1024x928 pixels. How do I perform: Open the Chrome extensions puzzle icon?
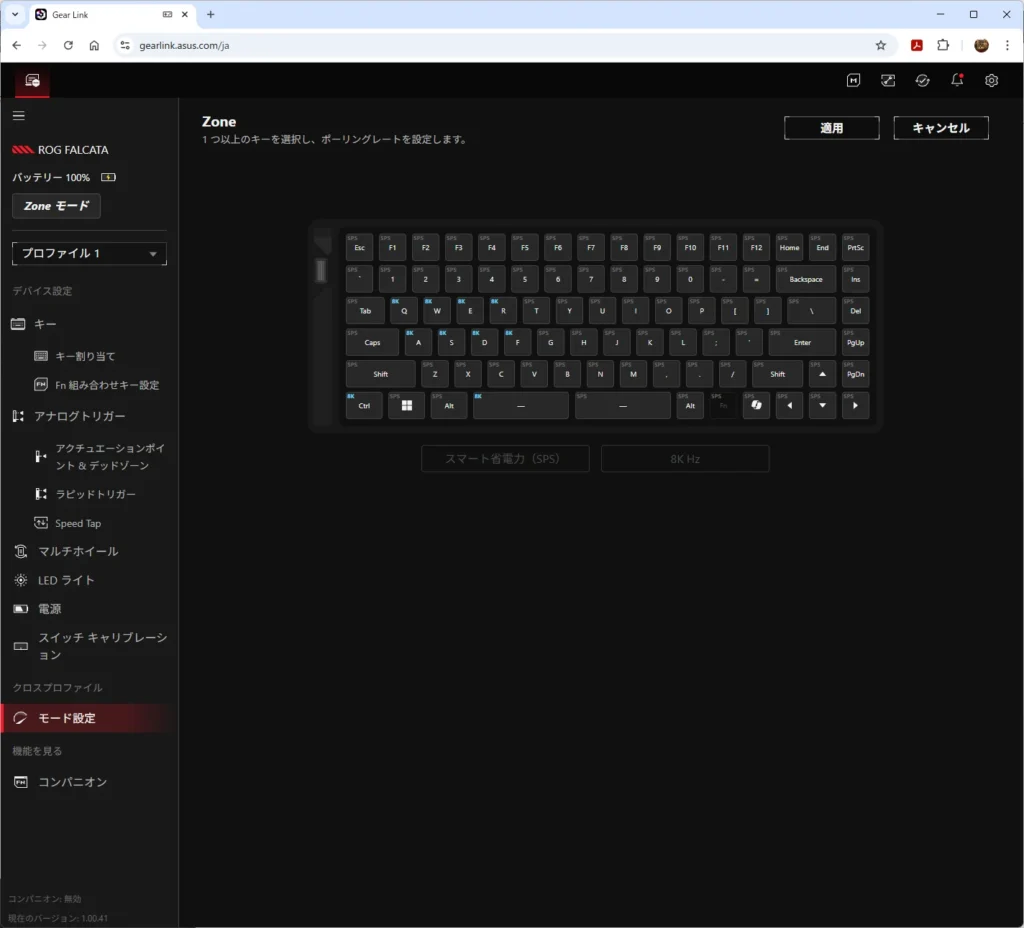coord(943,45)
